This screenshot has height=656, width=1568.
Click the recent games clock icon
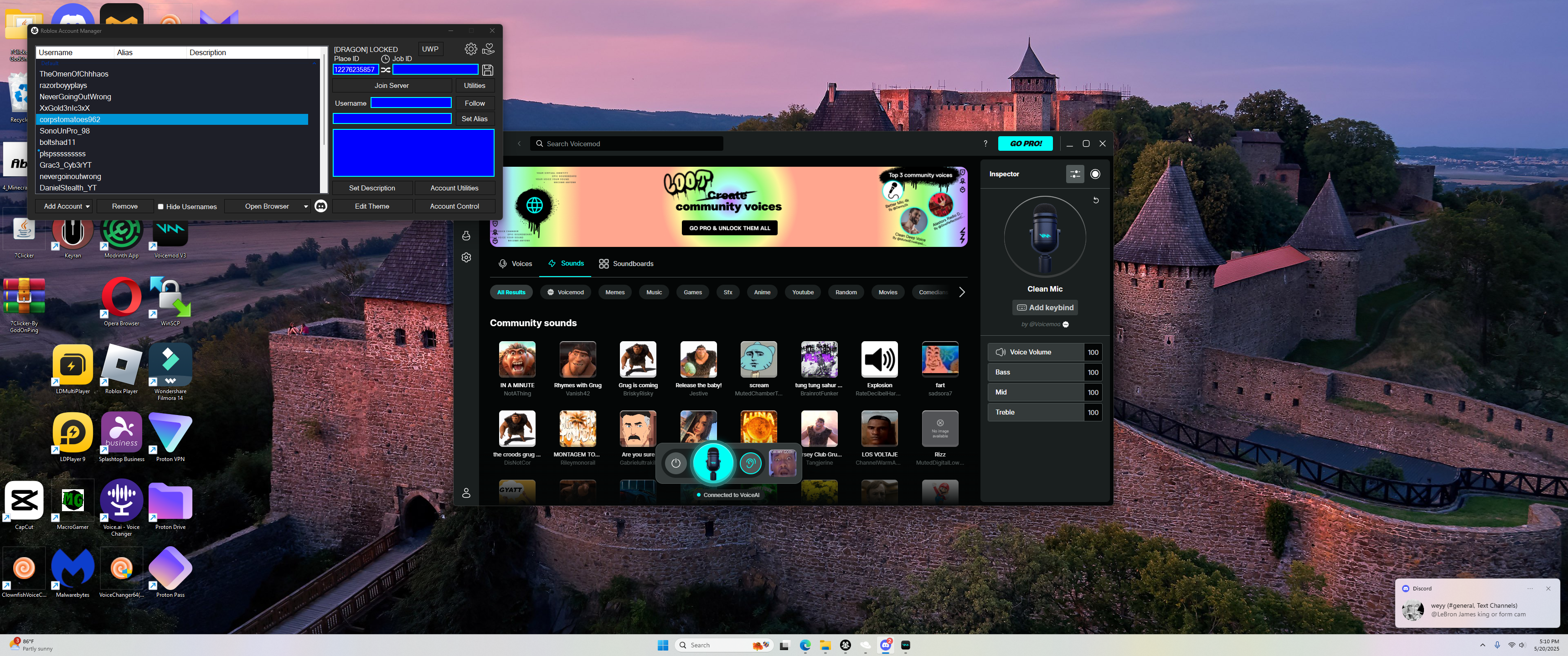coord(385,59)
